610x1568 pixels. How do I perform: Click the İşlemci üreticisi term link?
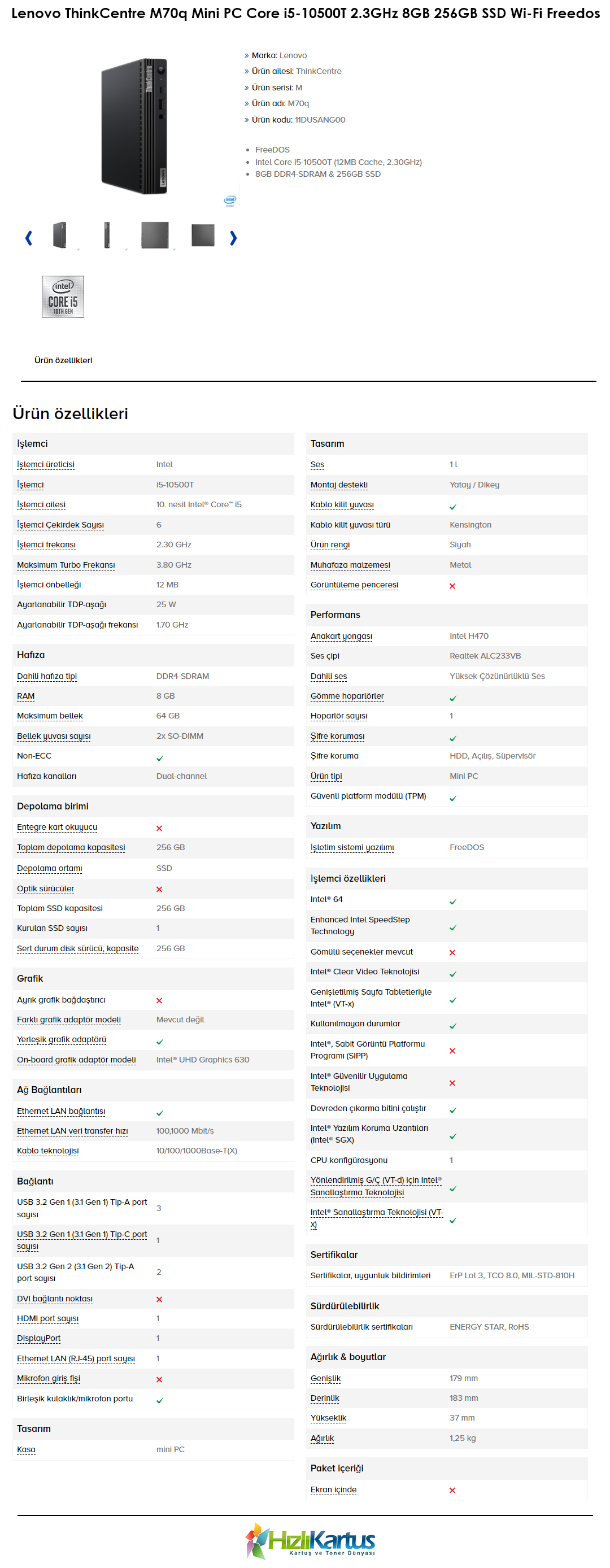(46, 464)
